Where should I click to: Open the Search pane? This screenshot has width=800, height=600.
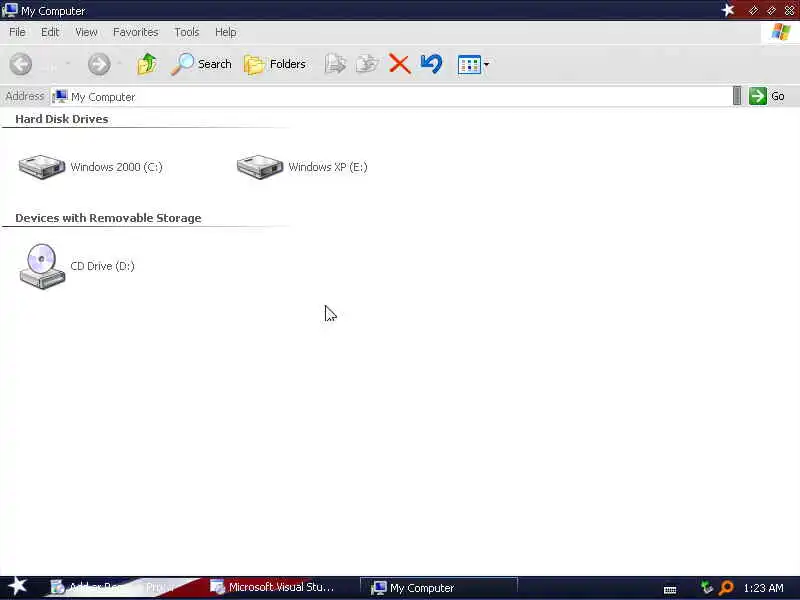pyautogui.click(x=201, y=64)
